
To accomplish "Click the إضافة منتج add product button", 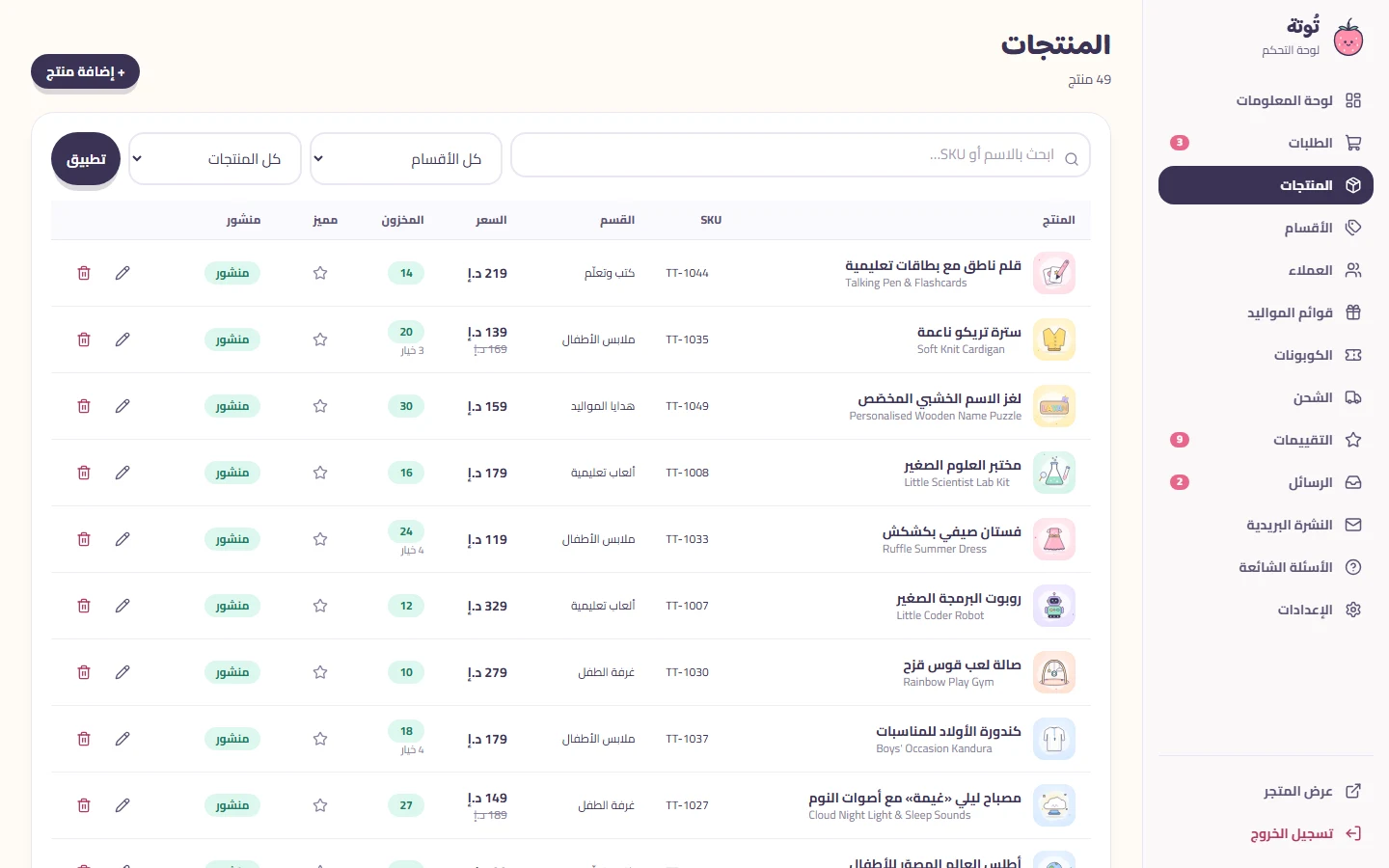I will 85,72.
